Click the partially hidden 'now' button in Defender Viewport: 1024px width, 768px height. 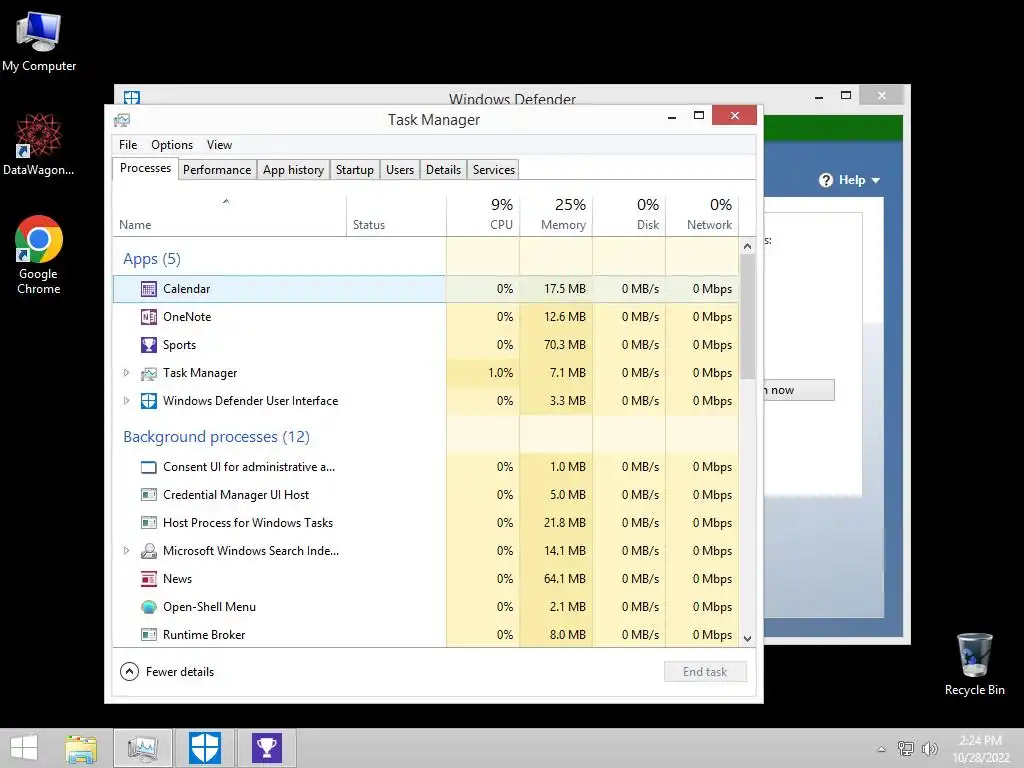(798, 390)
